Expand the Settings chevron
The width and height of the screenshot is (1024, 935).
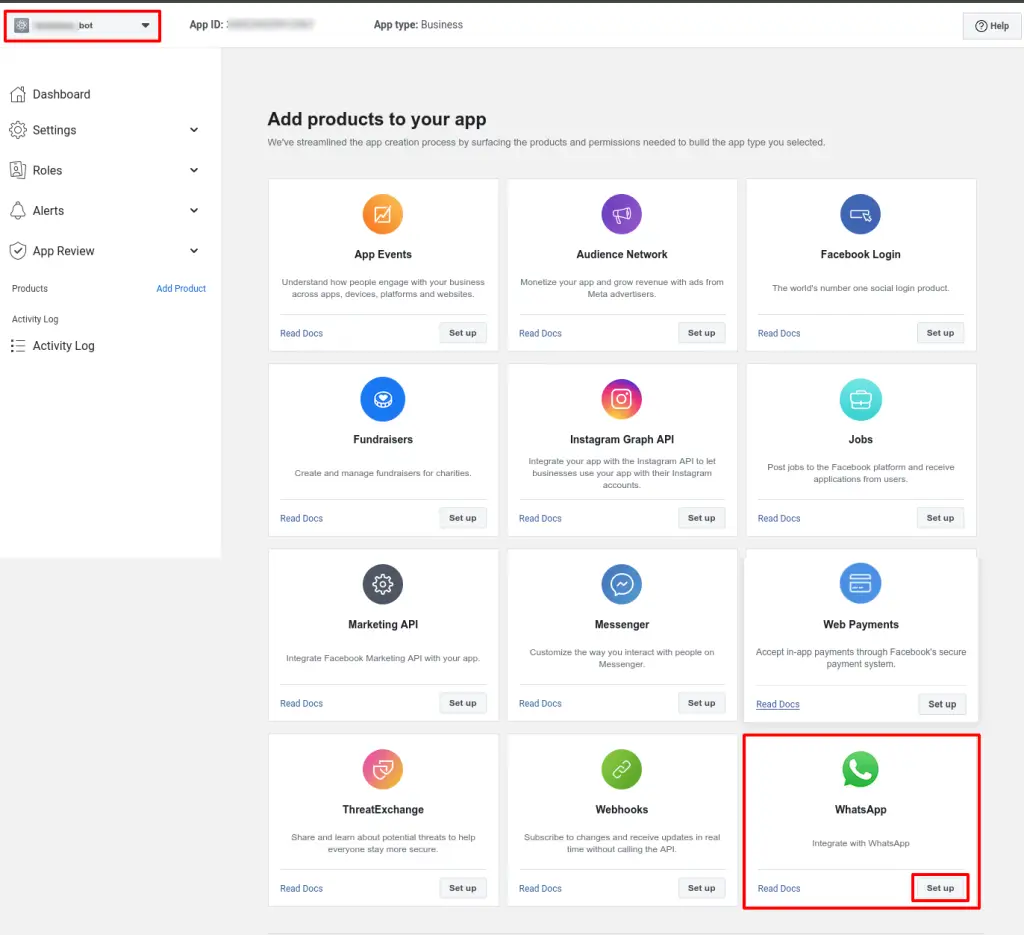click(x=194, y=130)
